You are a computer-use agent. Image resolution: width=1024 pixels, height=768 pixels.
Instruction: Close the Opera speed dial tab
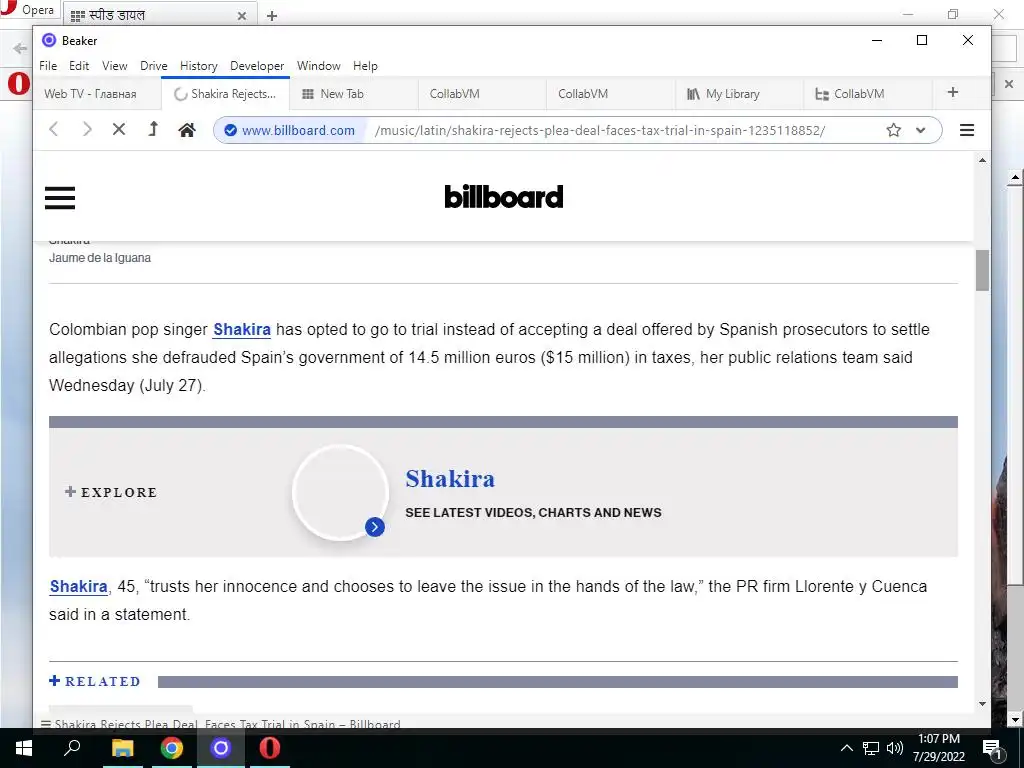(242, 16)
